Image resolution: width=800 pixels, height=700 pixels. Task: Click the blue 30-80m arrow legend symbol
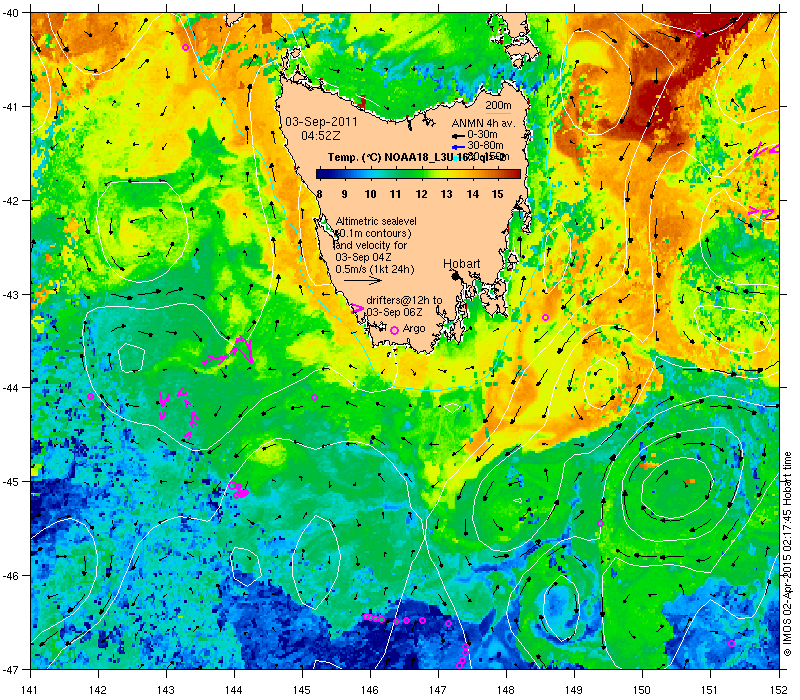pos(458,147)
